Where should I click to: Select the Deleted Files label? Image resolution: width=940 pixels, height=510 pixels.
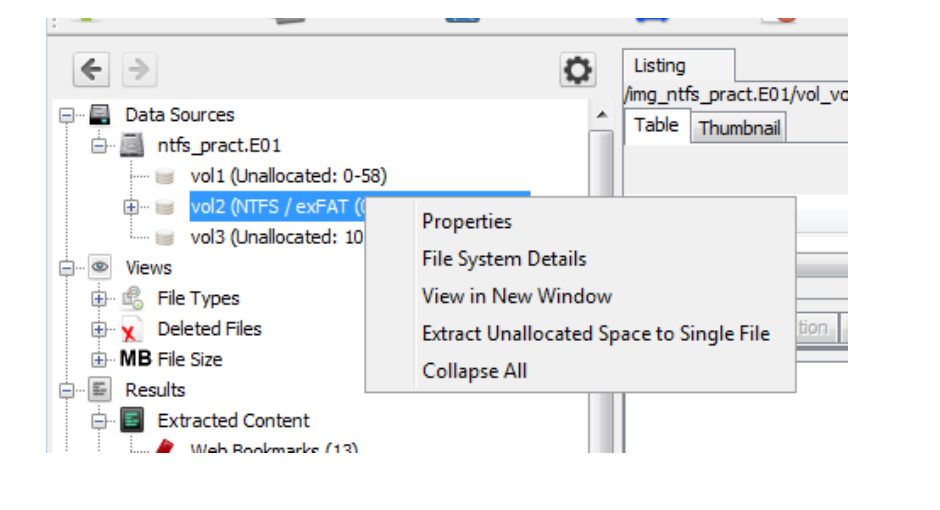[x=209, y=328]
